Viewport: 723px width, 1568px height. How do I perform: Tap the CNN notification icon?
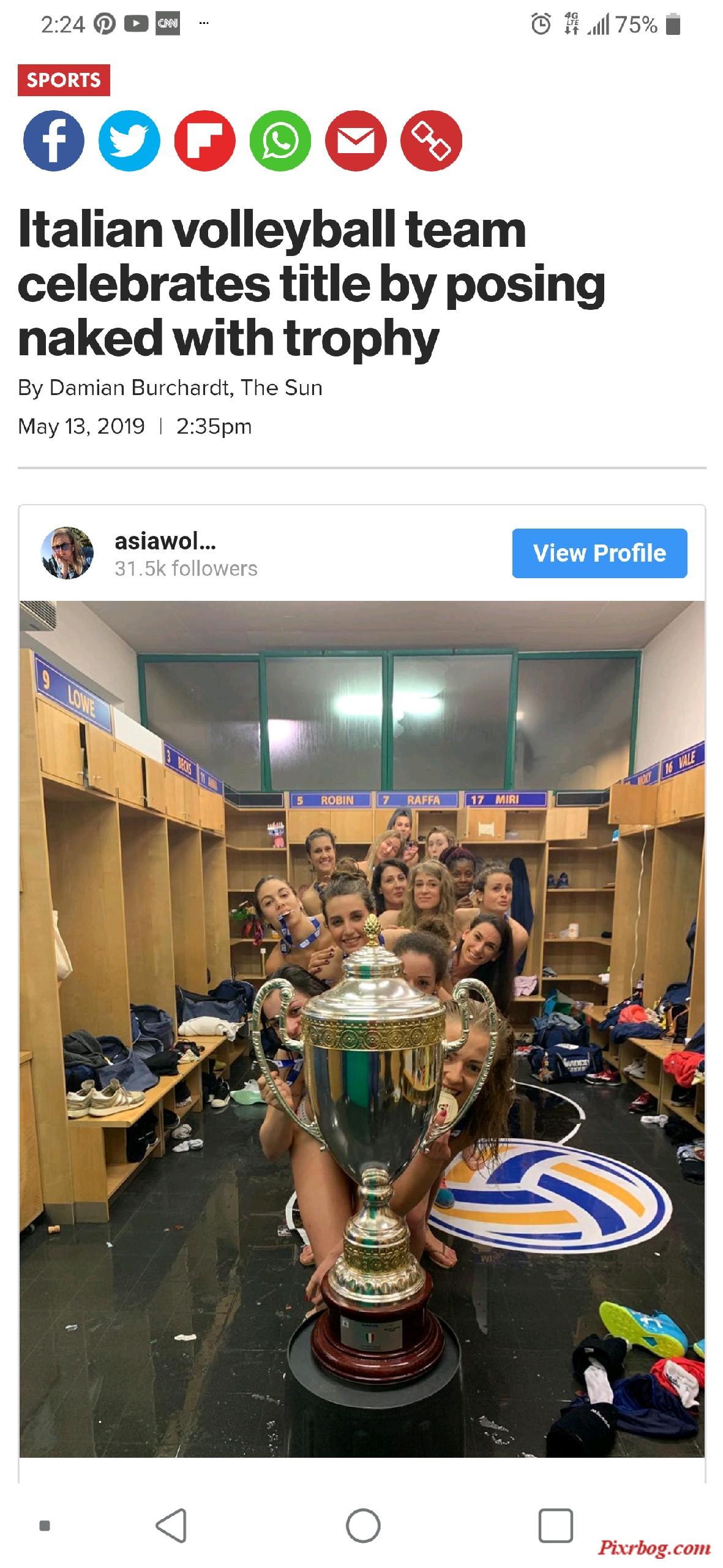click(168, 24)
